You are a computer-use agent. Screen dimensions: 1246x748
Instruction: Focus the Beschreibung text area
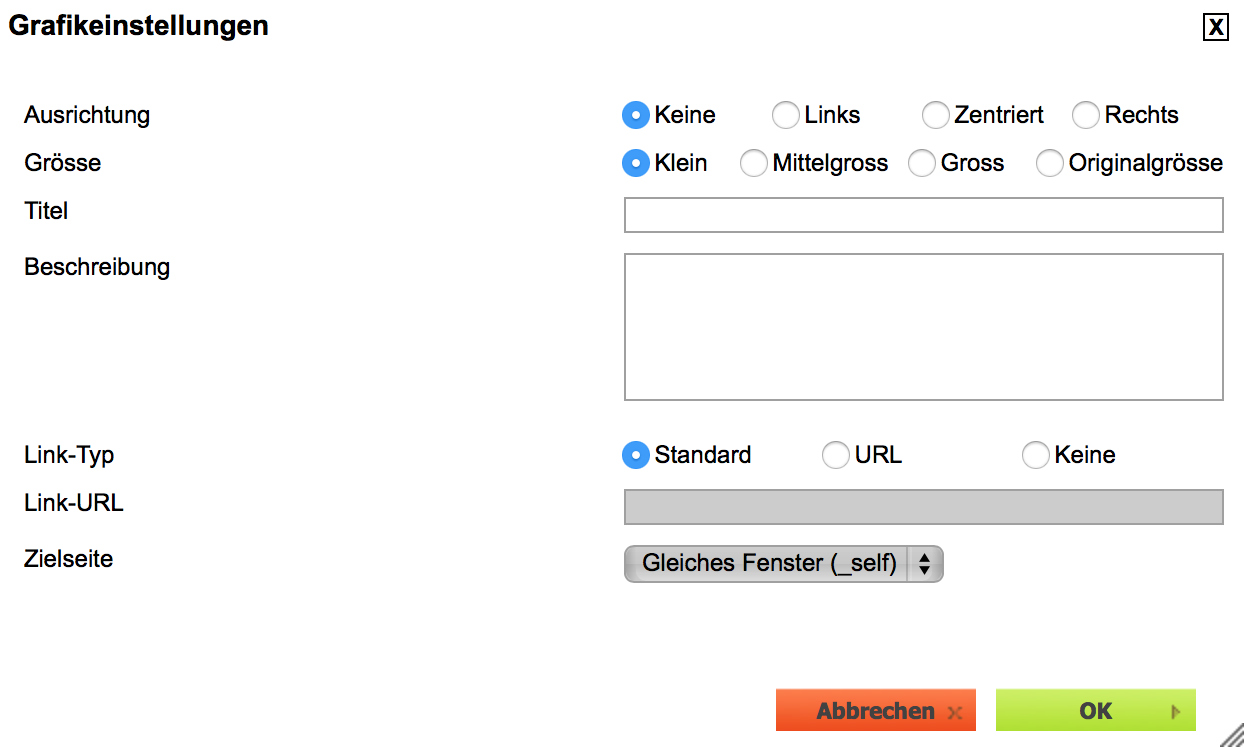point(923,327)
